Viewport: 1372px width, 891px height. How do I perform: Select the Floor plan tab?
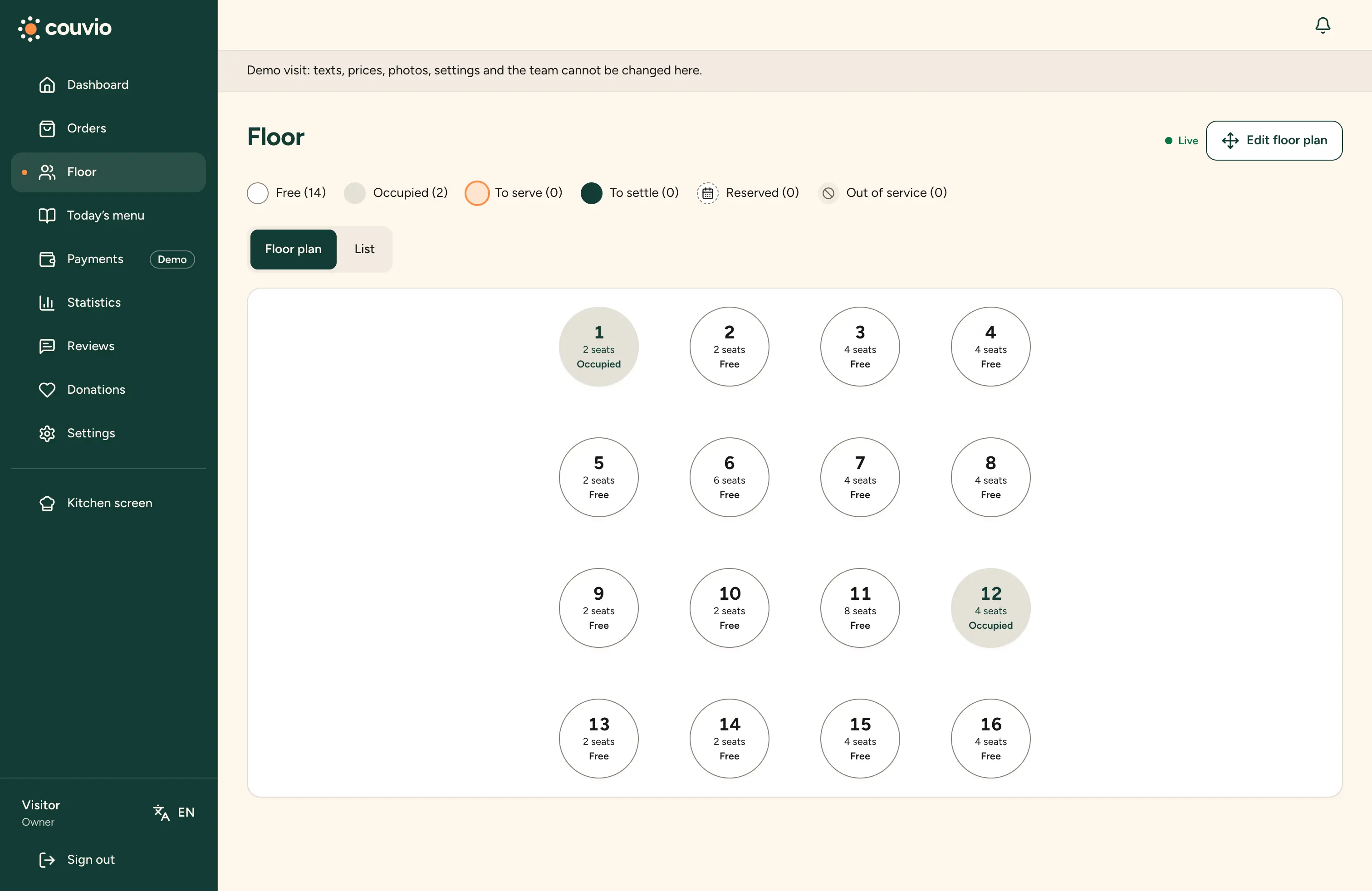point(293,249)
